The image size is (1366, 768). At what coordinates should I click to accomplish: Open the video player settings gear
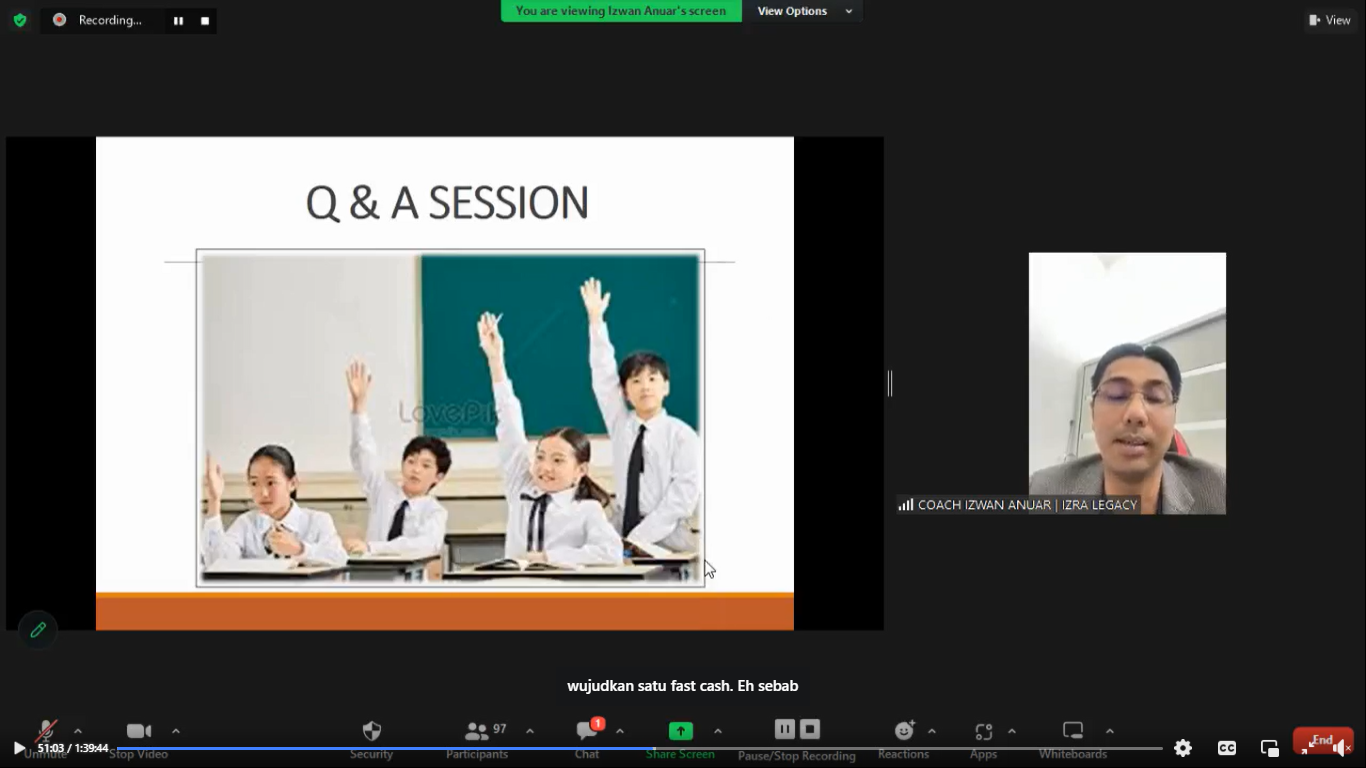[x=1183, y=748]
